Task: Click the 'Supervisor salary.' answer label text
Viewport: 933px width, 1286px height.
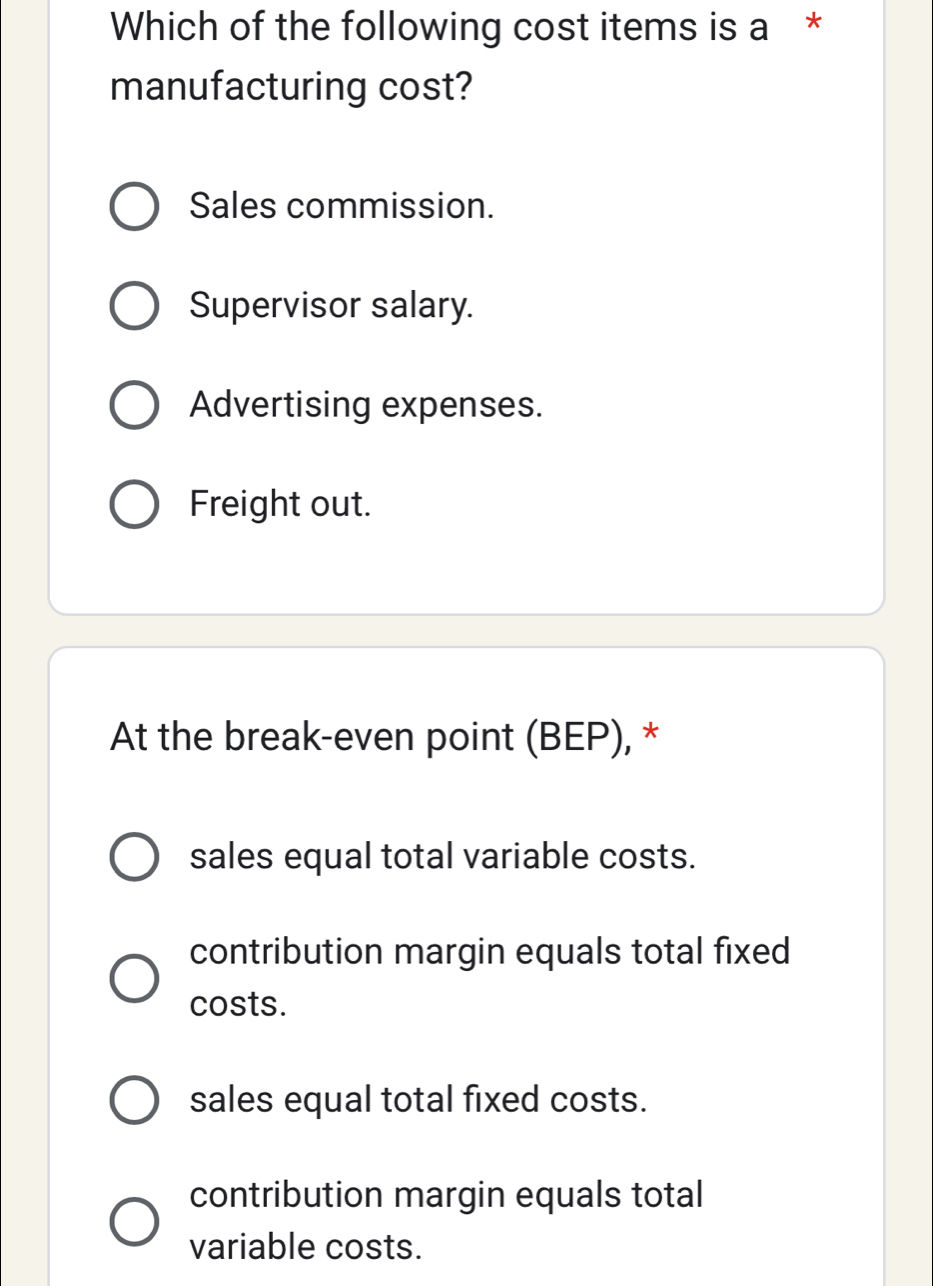Action: click(x=332, y=306)
